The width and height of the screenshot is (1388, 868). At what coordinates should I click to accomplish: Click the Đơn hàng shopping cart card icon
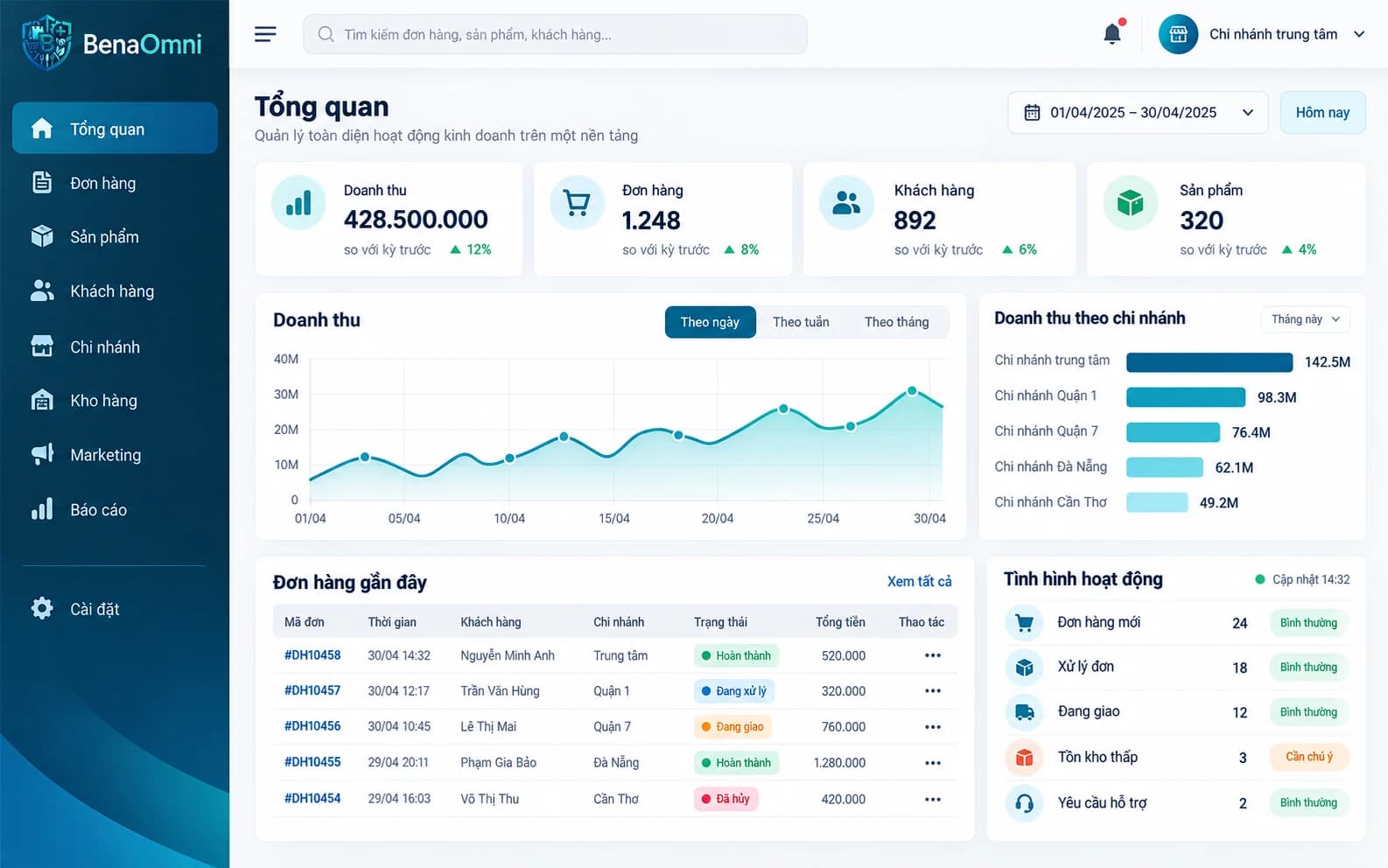click(x=577, y=203)
